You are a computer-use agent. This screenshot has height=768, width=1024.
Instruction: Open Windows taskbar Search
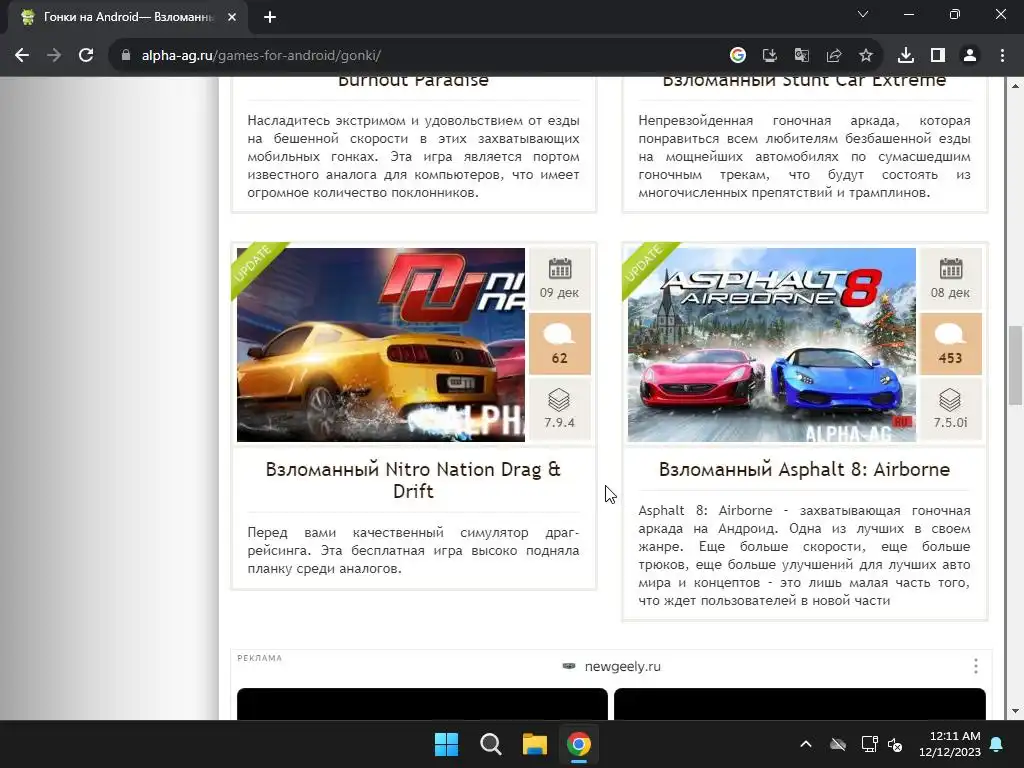point(490,744)
